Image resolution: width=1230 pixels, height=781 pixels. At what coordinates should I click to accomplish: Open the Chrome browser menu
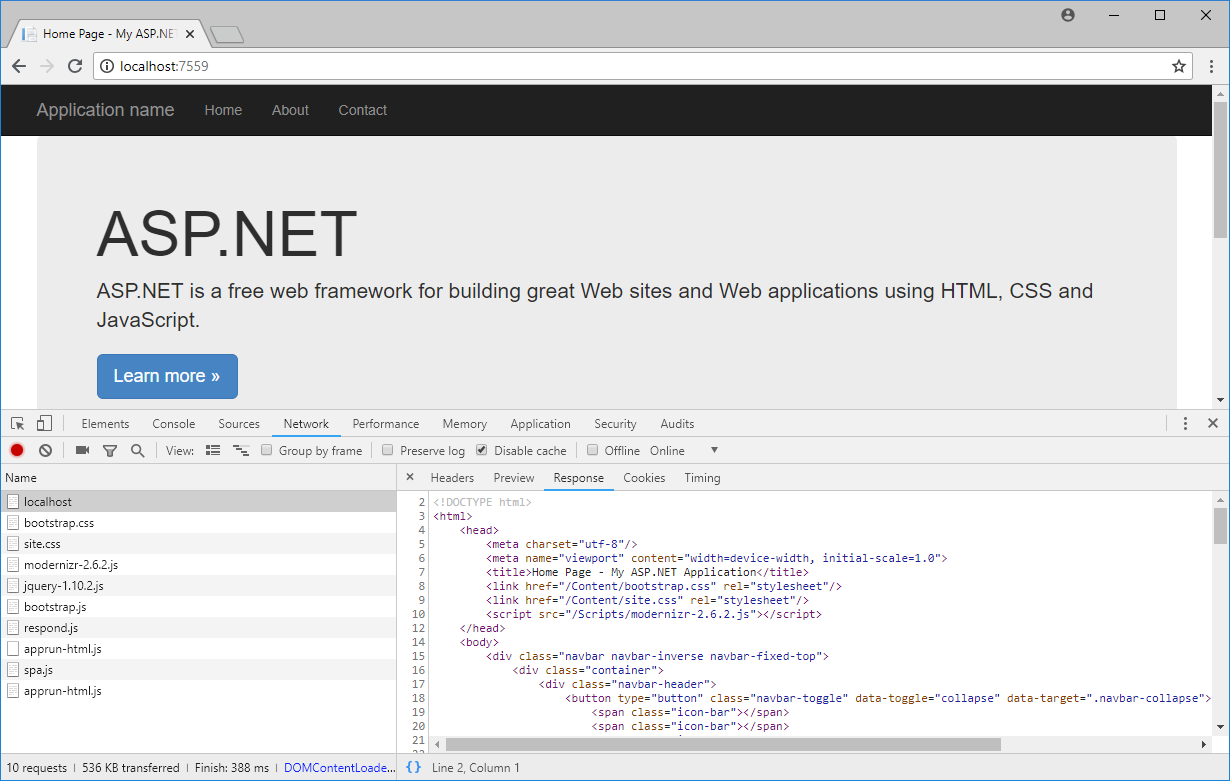pyautogui.click(x=1213, y=66)
